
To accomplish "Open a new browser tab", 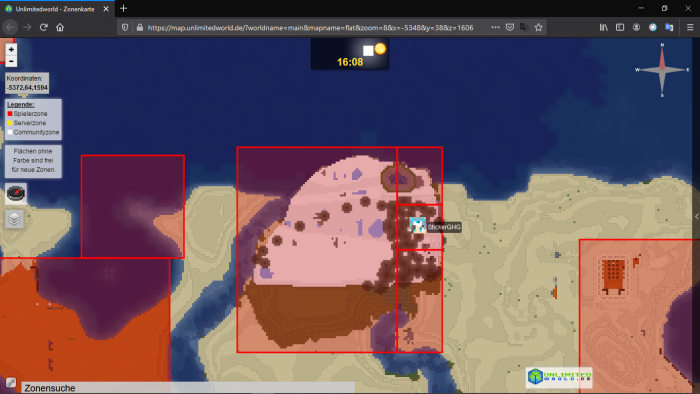I will (x=124, y=8).
